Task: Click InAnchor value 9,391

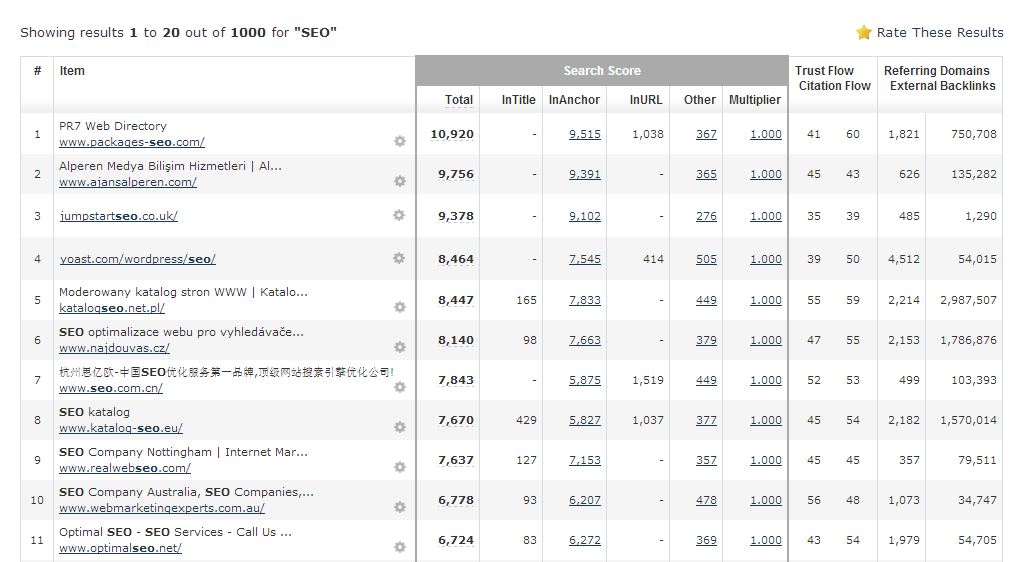Action: [585, 175]
